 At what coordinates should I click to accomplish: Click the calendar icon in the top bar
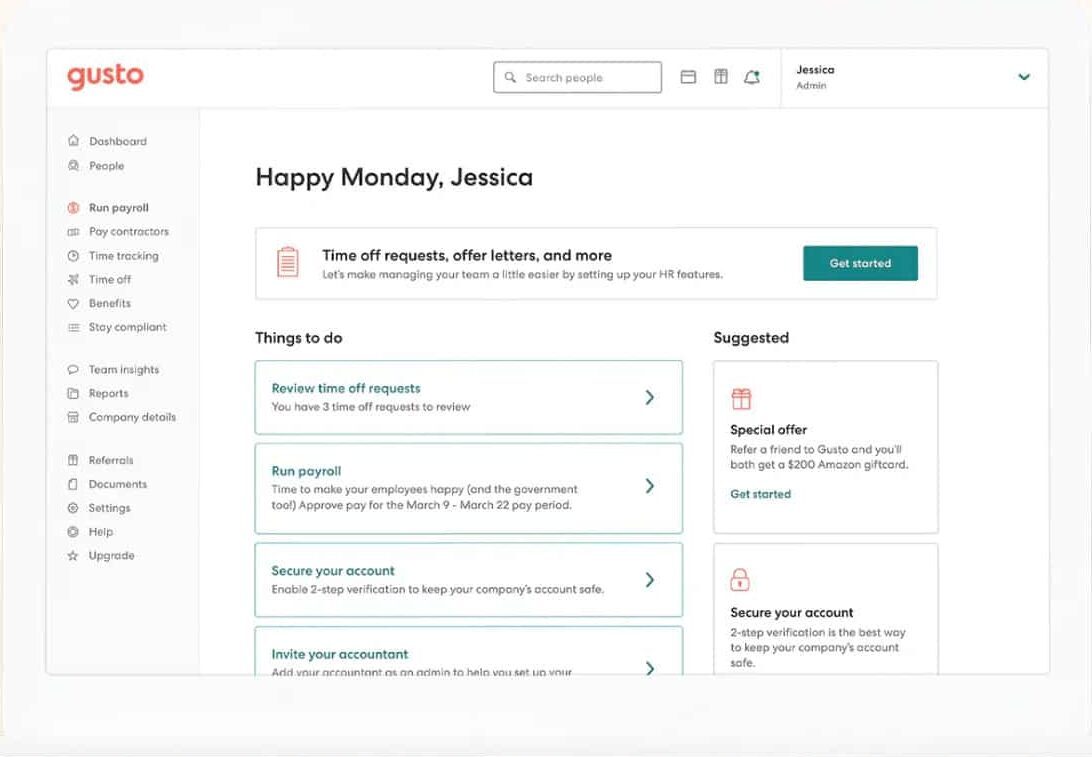[x=720, y=76]
